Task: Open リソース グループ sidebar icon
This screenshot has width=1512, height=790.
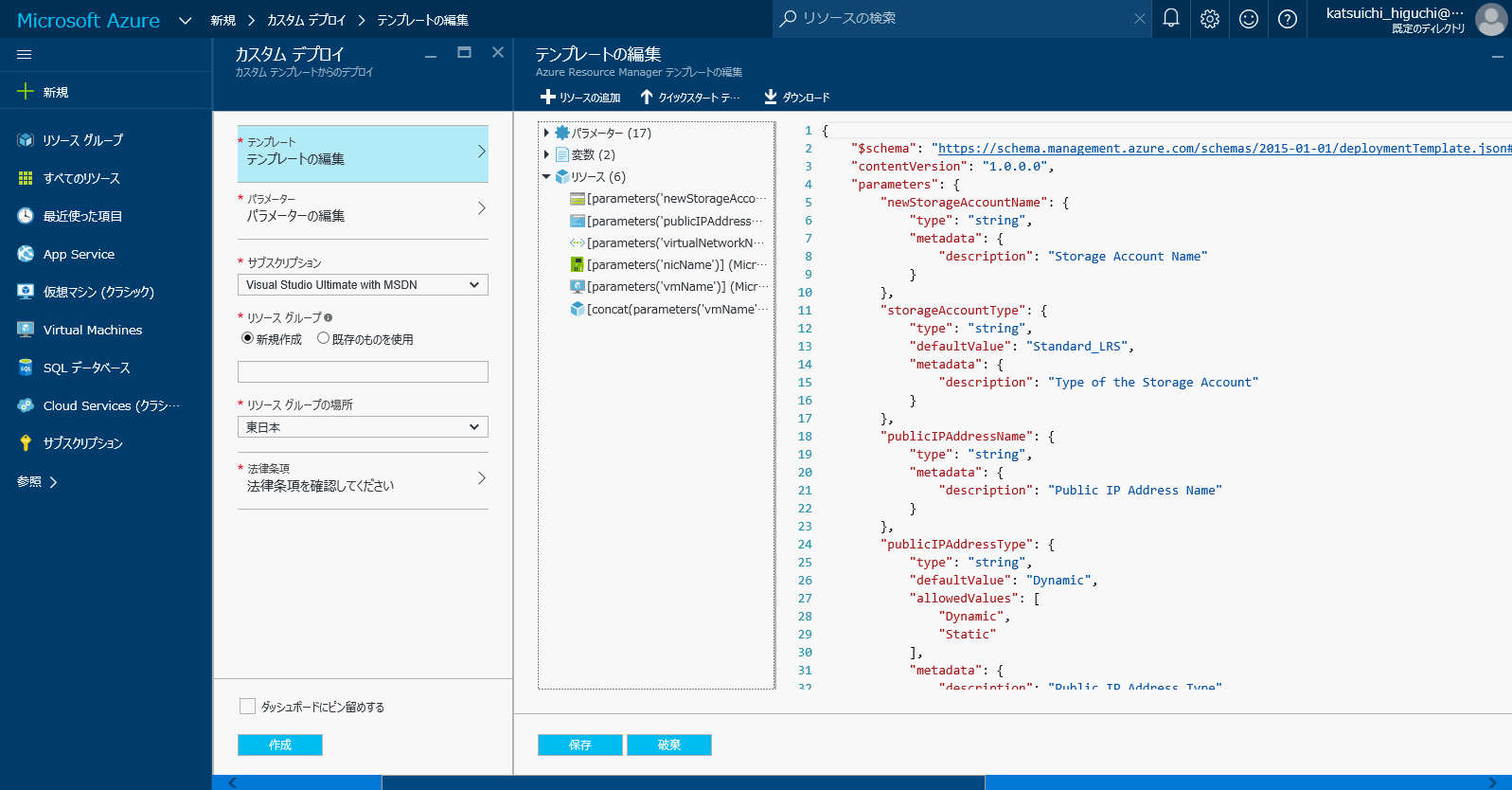Action: point(26,140)
